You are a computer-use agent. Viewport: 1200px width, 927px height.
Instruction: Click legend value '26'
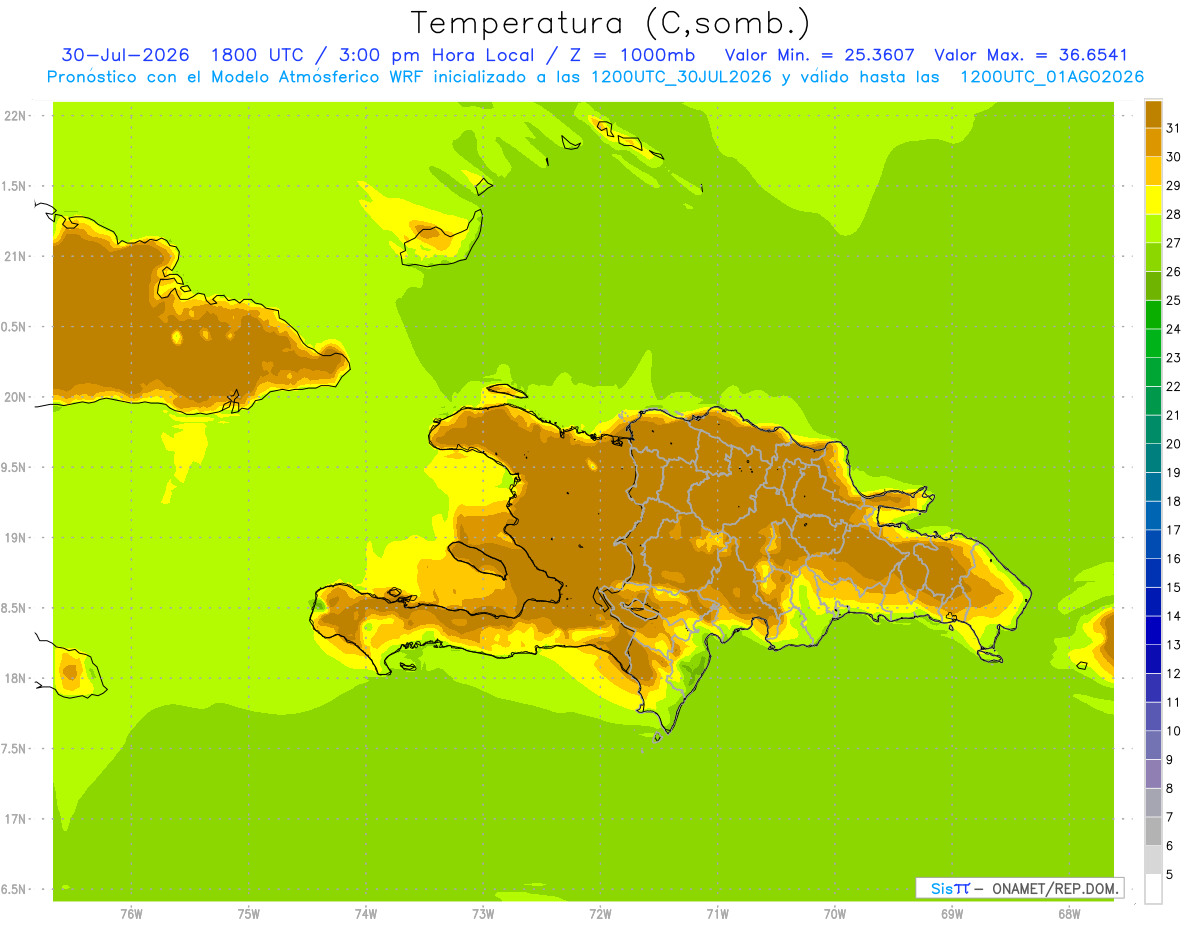[1174, 272]
